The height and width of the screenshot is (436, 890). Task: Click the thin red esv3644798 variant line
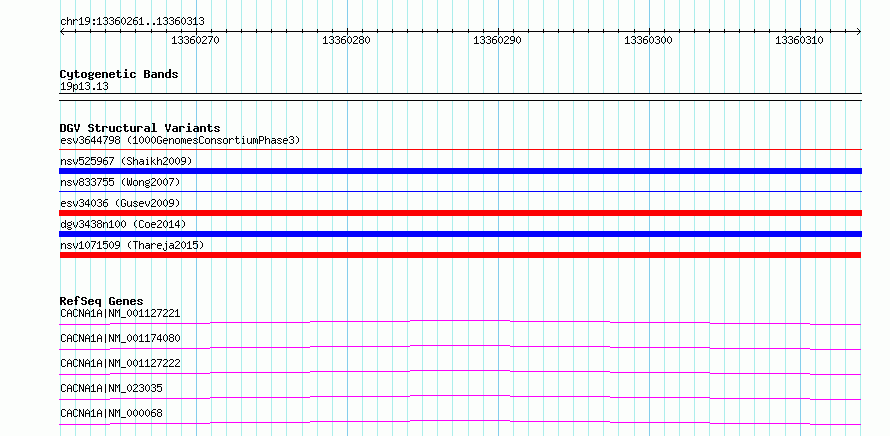(460, 150)
